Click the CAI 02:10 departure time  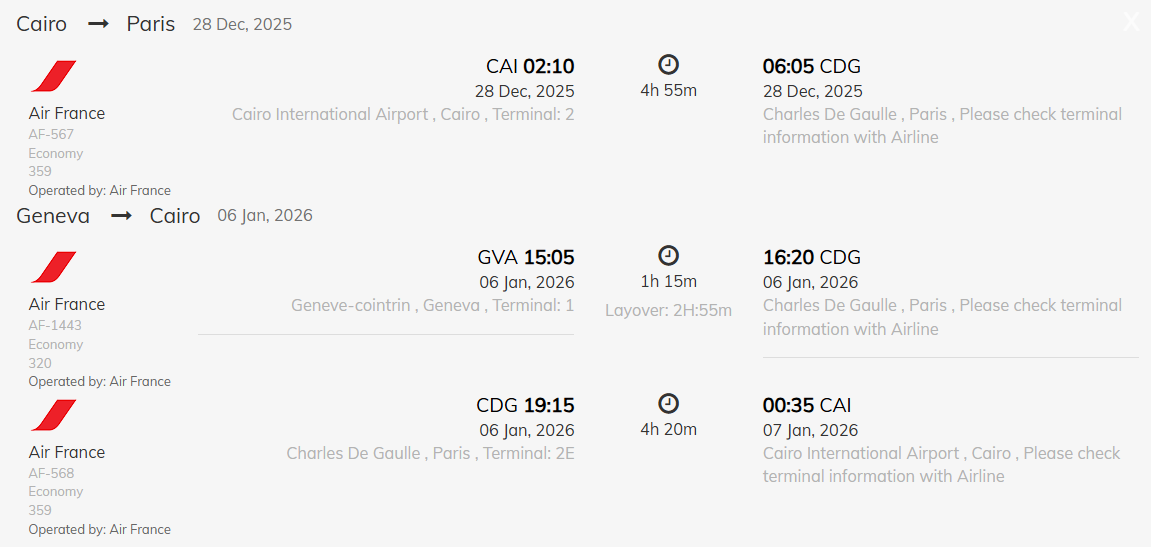[530, 67]
